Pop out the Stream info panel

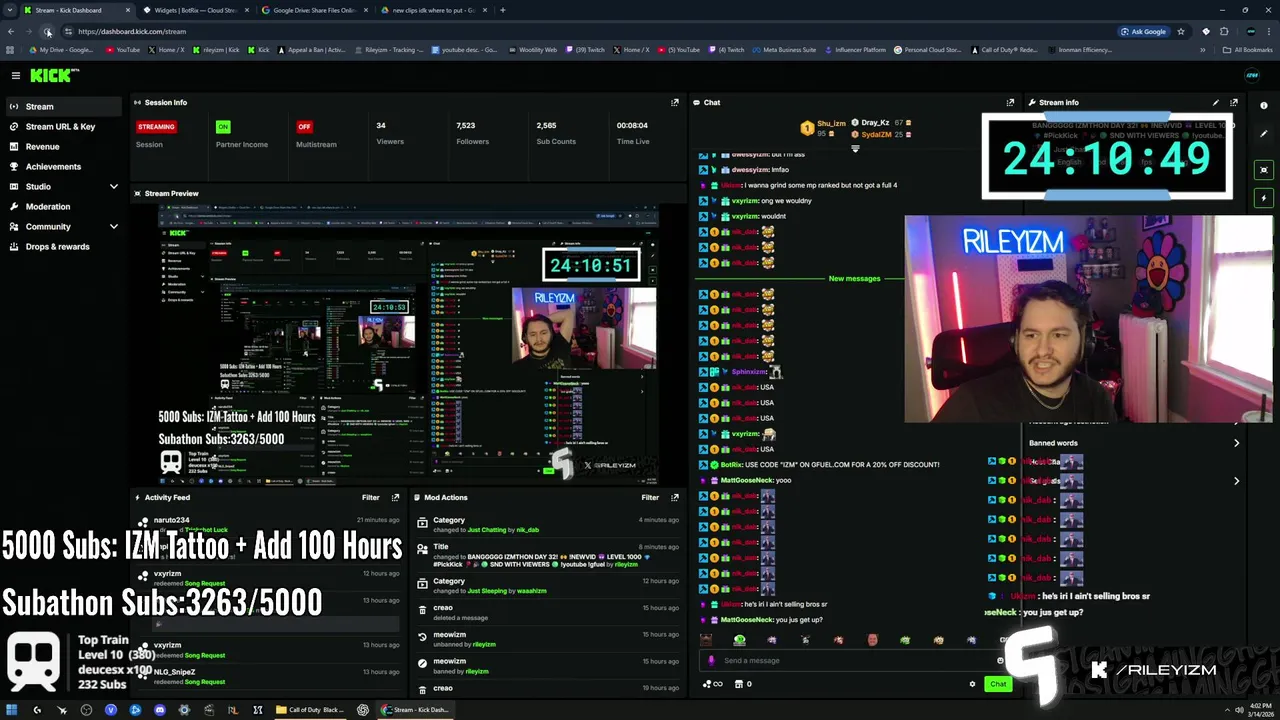1234,102
